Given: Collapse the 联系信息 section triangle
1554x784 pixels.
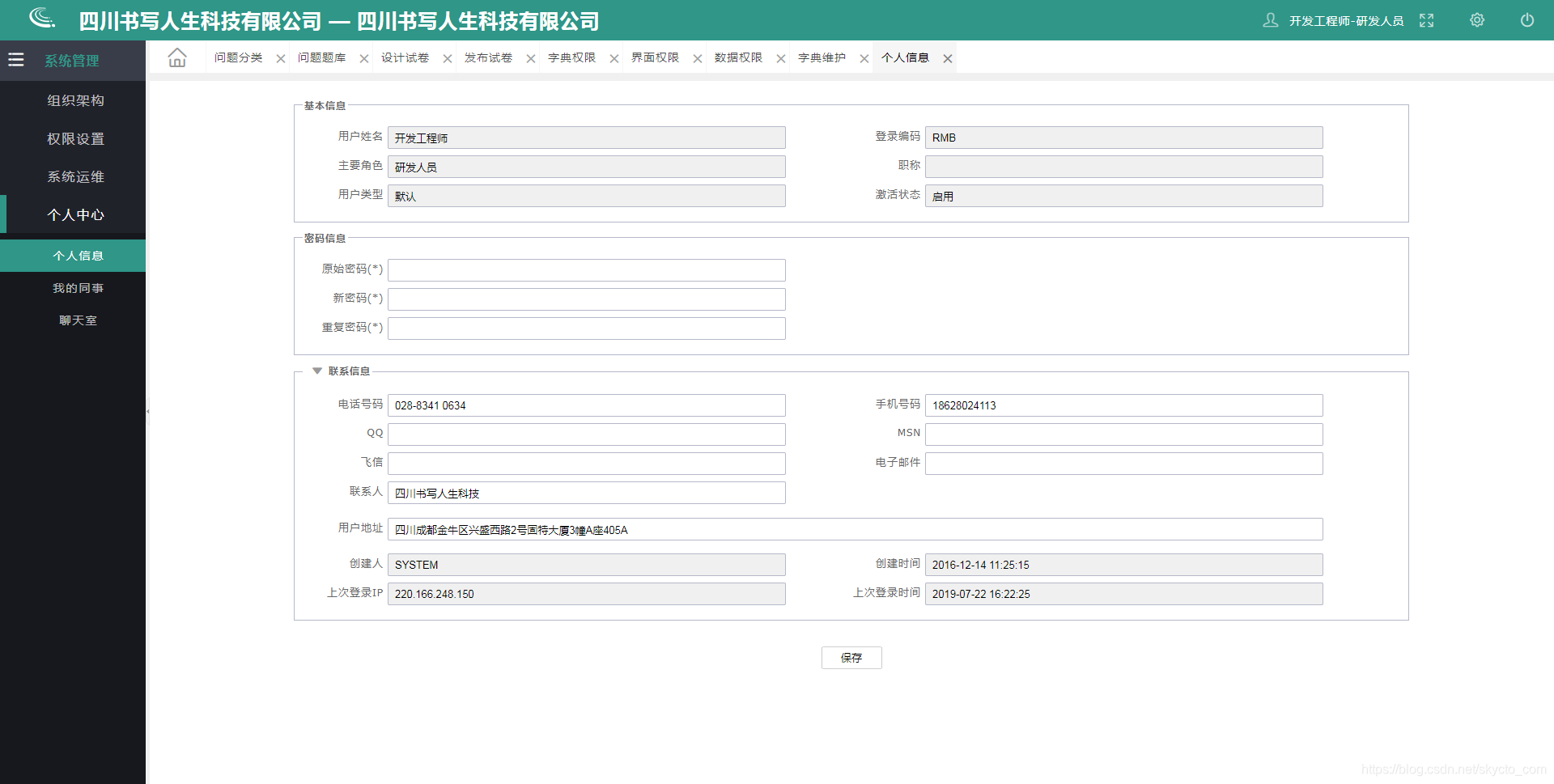Looking at the screenshot, I should point(317,371).
